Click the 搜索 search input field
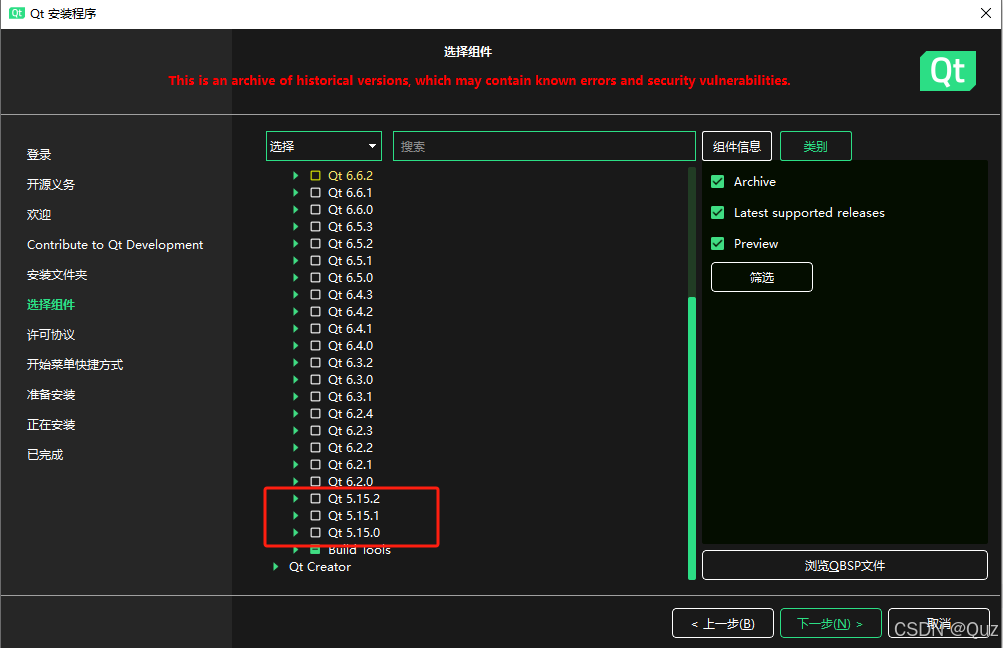Screen dimensions: 1003x648 [x=544, y=146]
